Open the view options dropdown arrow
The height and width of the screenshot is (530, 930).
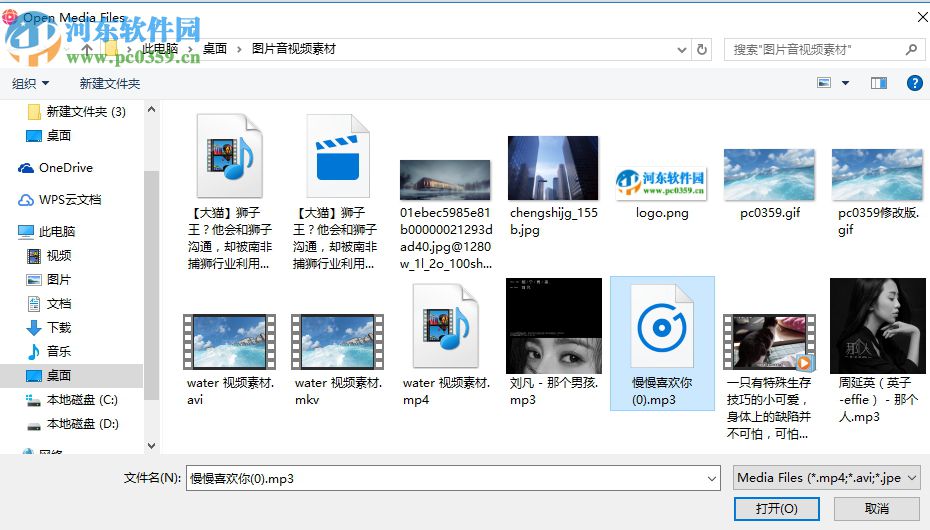point(846,83)
